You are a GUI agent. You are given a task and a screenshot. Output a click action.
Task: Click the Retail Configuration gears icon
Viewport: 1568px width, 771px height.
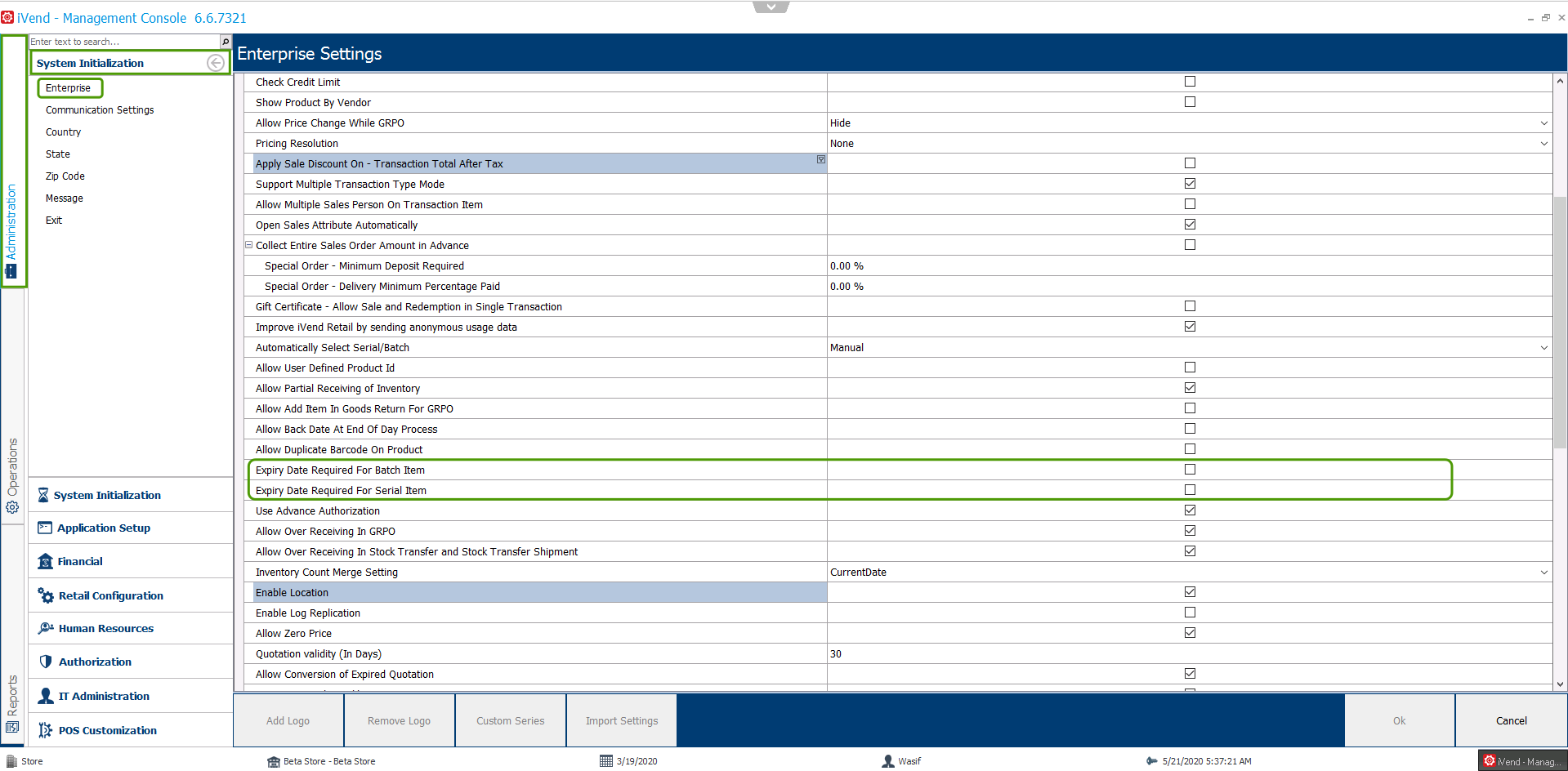[x=46, y=595]
